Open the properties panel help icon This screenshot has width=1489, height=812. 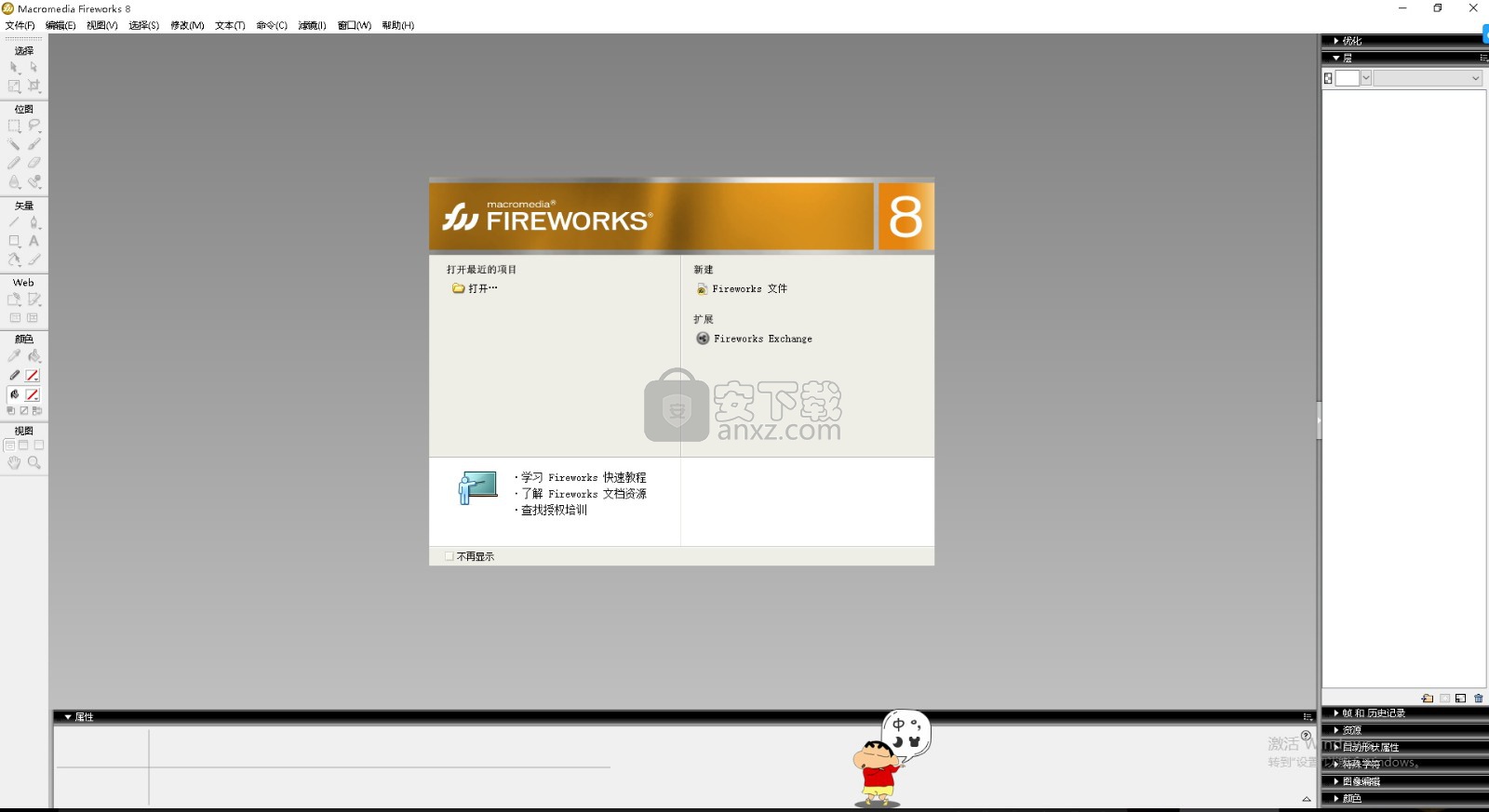pos(1306,735)
